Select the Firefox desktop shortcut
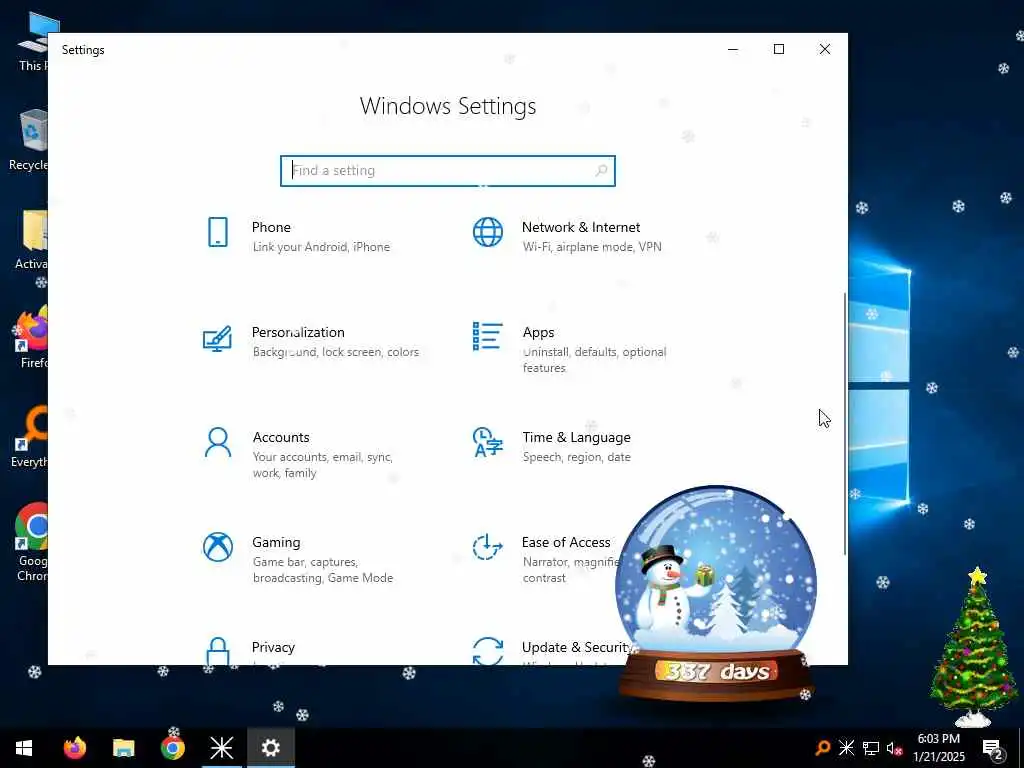The height and width of the screenshot is (768, 1024). (31, 337)
